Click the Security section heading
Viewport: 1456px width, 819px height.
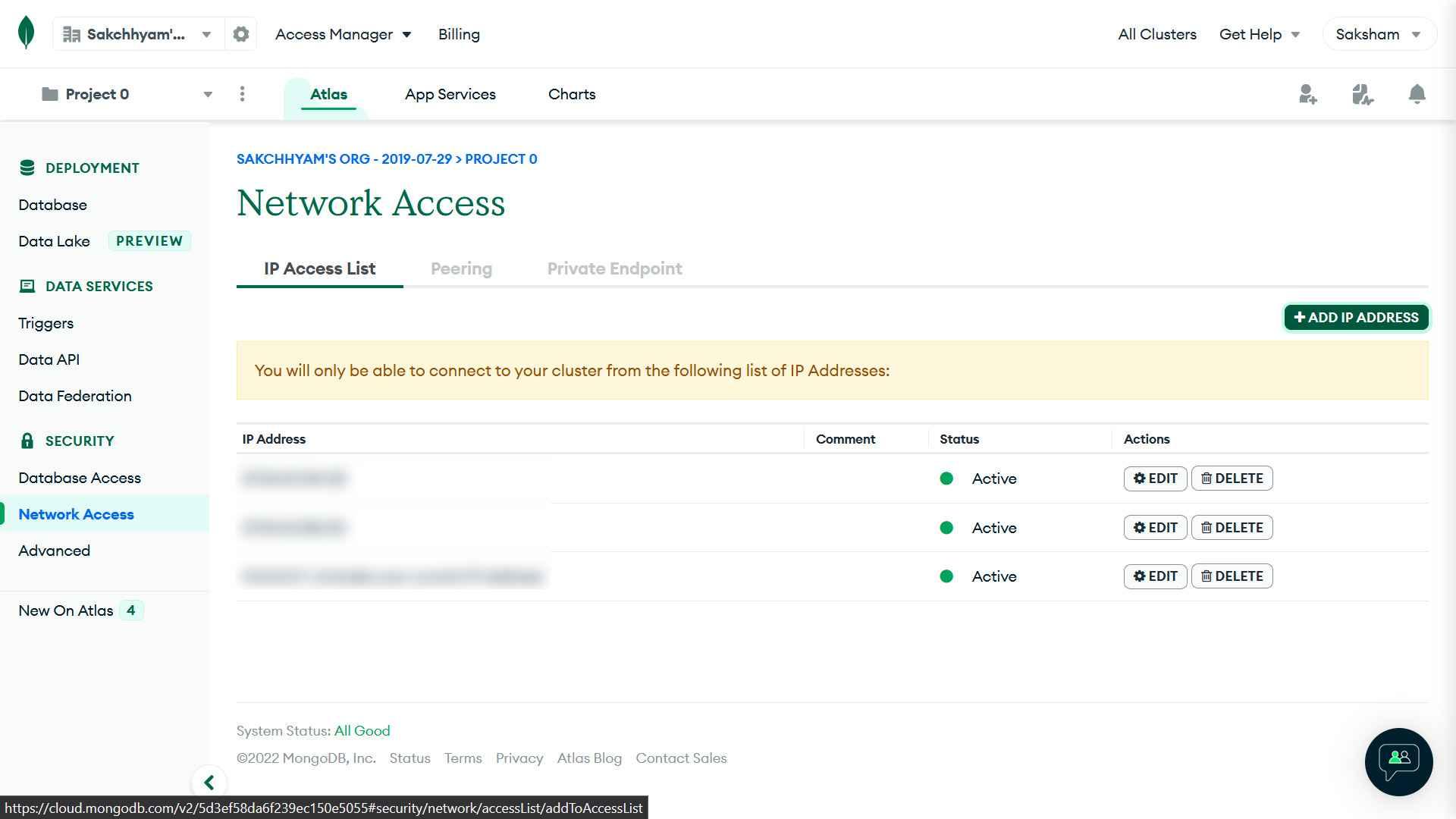point(79,441)
